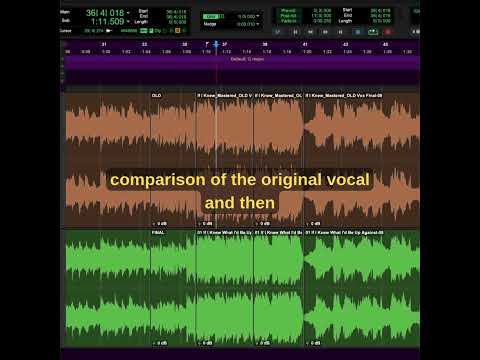This screenshot has width=480, height=360.
Task: Click the edit selection Length field
Action: tap(177, 22)
